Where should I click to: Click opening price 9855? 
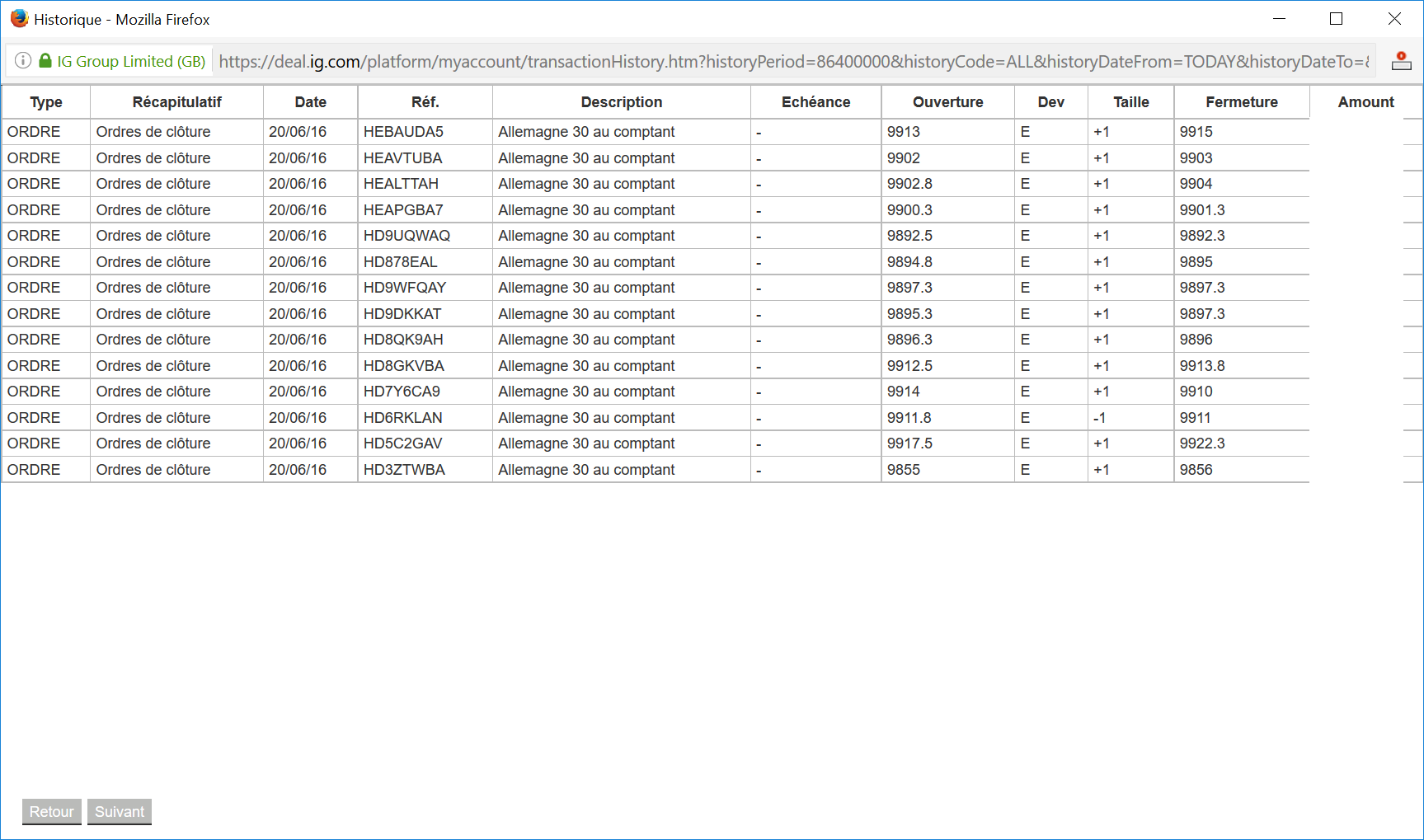[904, 470]
